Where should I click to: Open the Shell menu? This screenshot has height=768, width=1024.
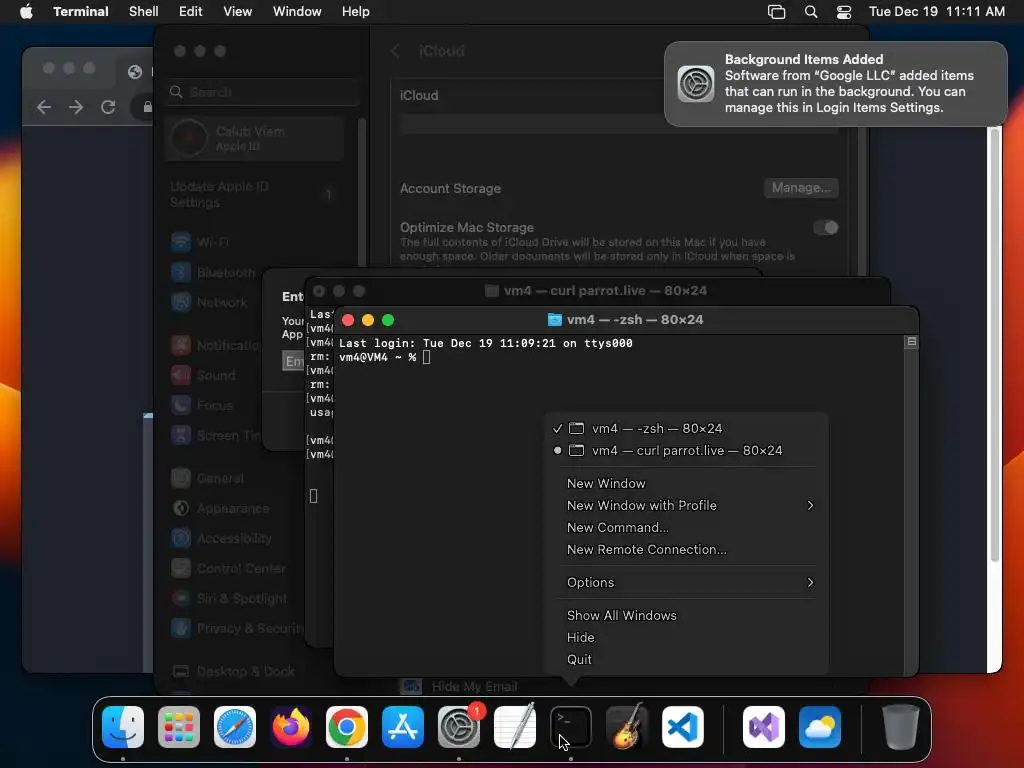click(x=143, y=12)
